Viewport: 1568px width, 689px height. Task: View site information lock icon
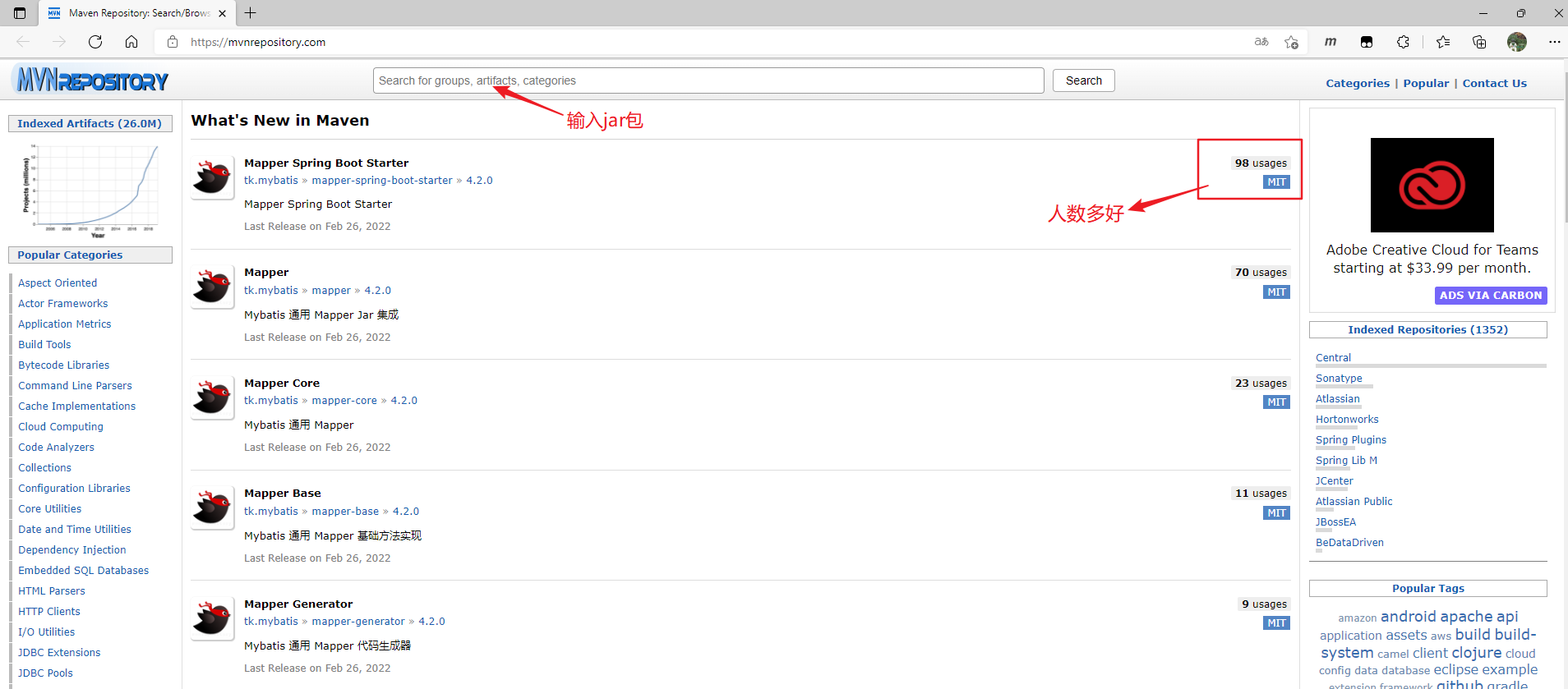tap(173, 42)
